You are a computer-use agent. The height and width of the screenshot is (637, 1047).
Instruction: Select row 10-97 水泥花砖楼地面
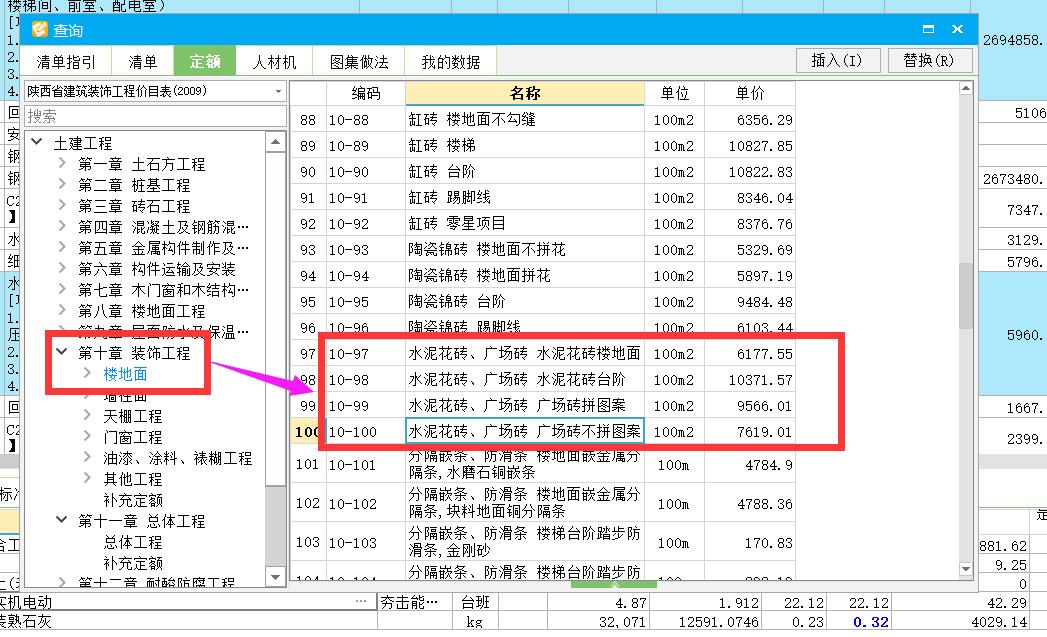point(543,353)
